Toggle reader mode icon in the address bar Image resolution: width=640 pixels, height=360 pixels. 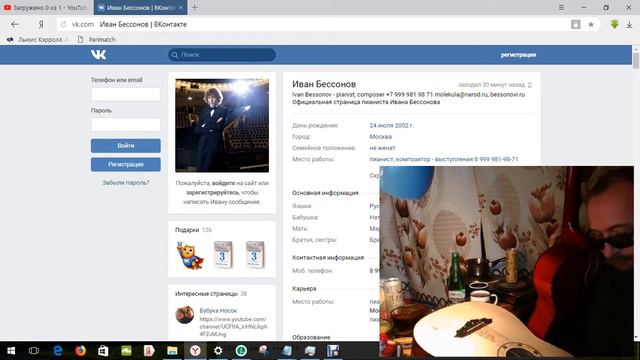coord(576,24)
